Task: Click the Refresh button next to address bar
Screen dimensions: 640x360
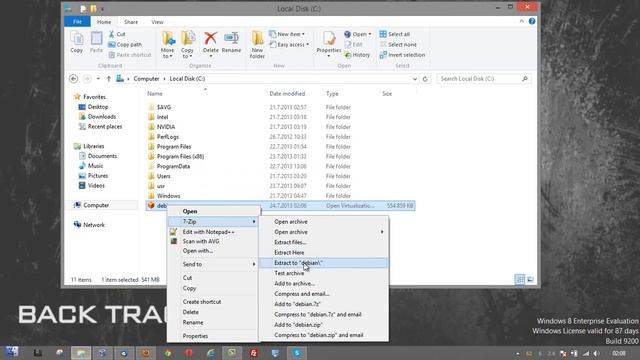Action: (x=425, y=79)
